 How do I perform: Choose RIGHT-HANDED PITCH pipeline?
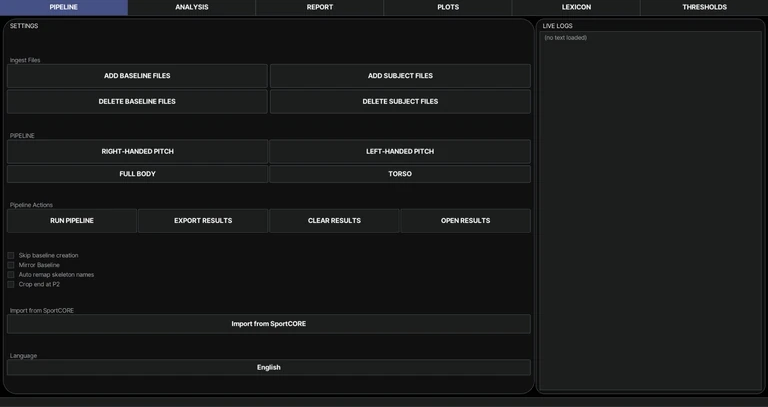[x=137, y=151]
